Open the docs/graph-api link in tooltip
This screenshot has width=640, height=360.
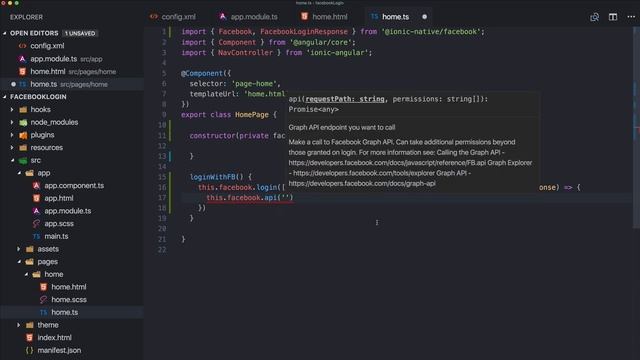[362, 184]
